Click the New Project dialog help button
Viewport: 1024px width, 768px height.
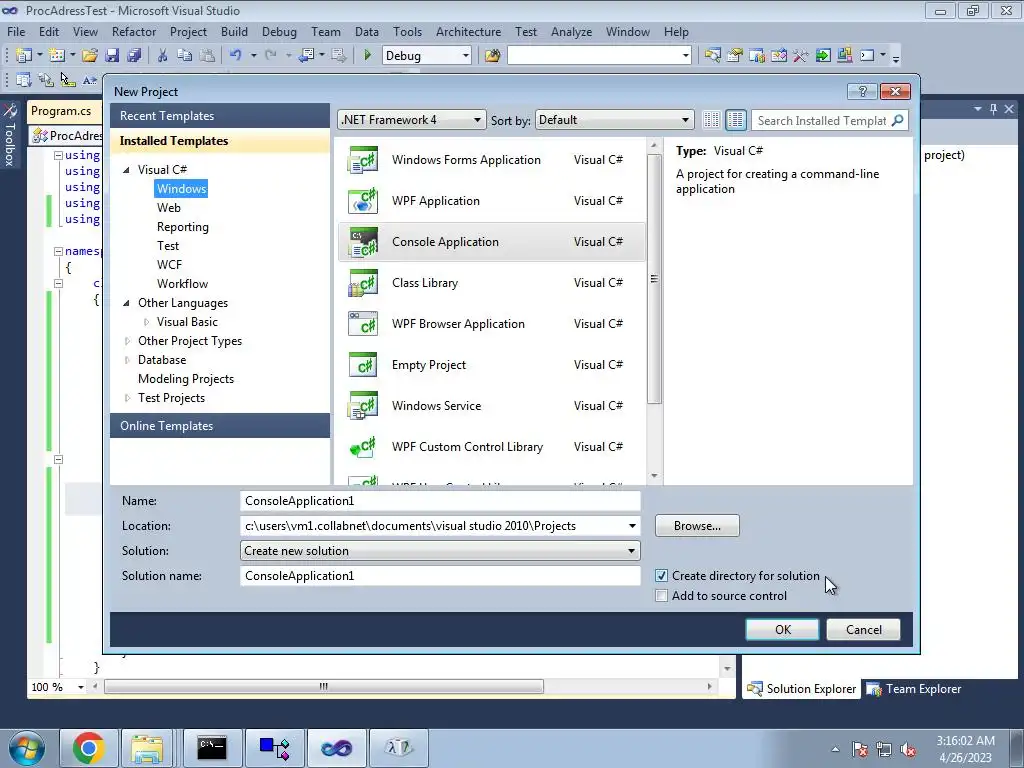coord(862,91)
